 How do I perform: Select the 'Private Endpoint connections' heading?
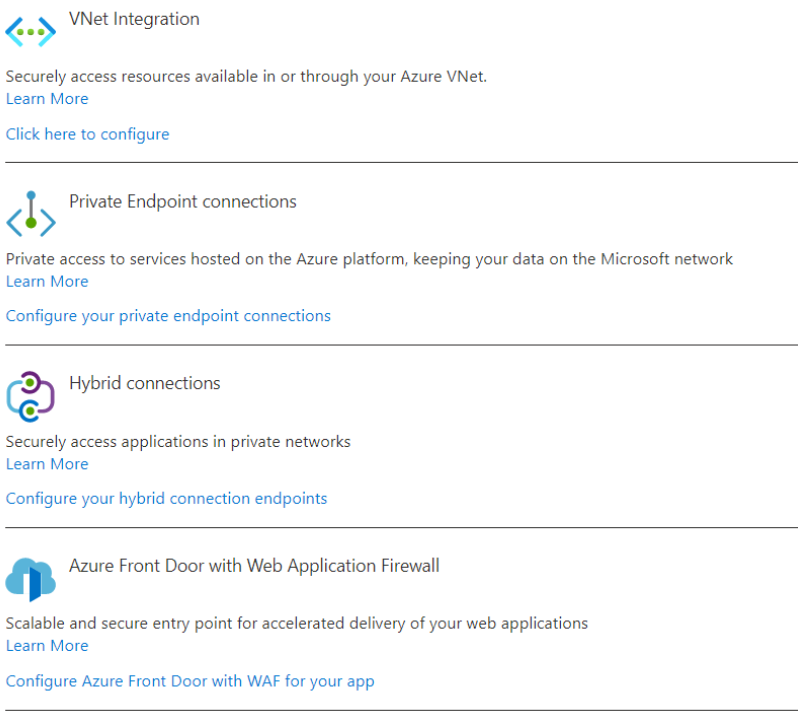tap(183, 202)
